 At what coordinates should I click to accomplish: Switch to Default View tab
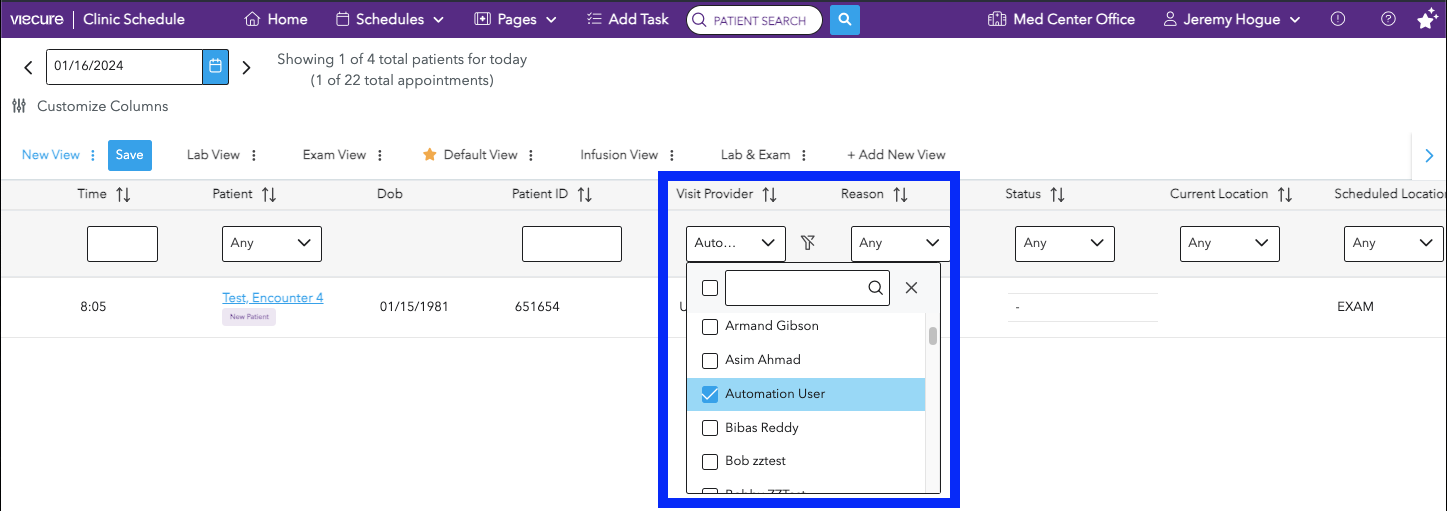pos(470,155)
